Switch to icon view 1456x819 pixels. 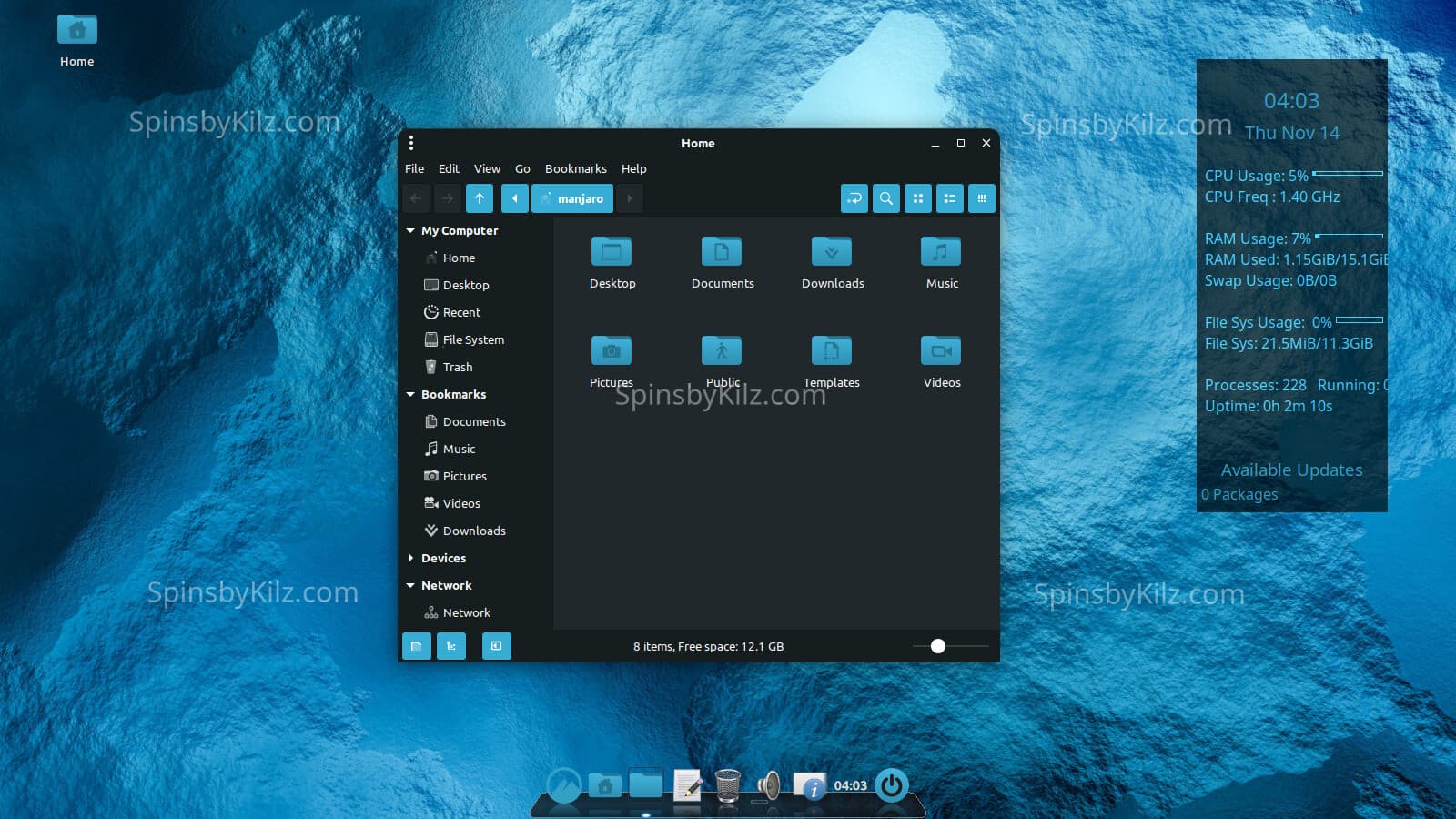917,198
